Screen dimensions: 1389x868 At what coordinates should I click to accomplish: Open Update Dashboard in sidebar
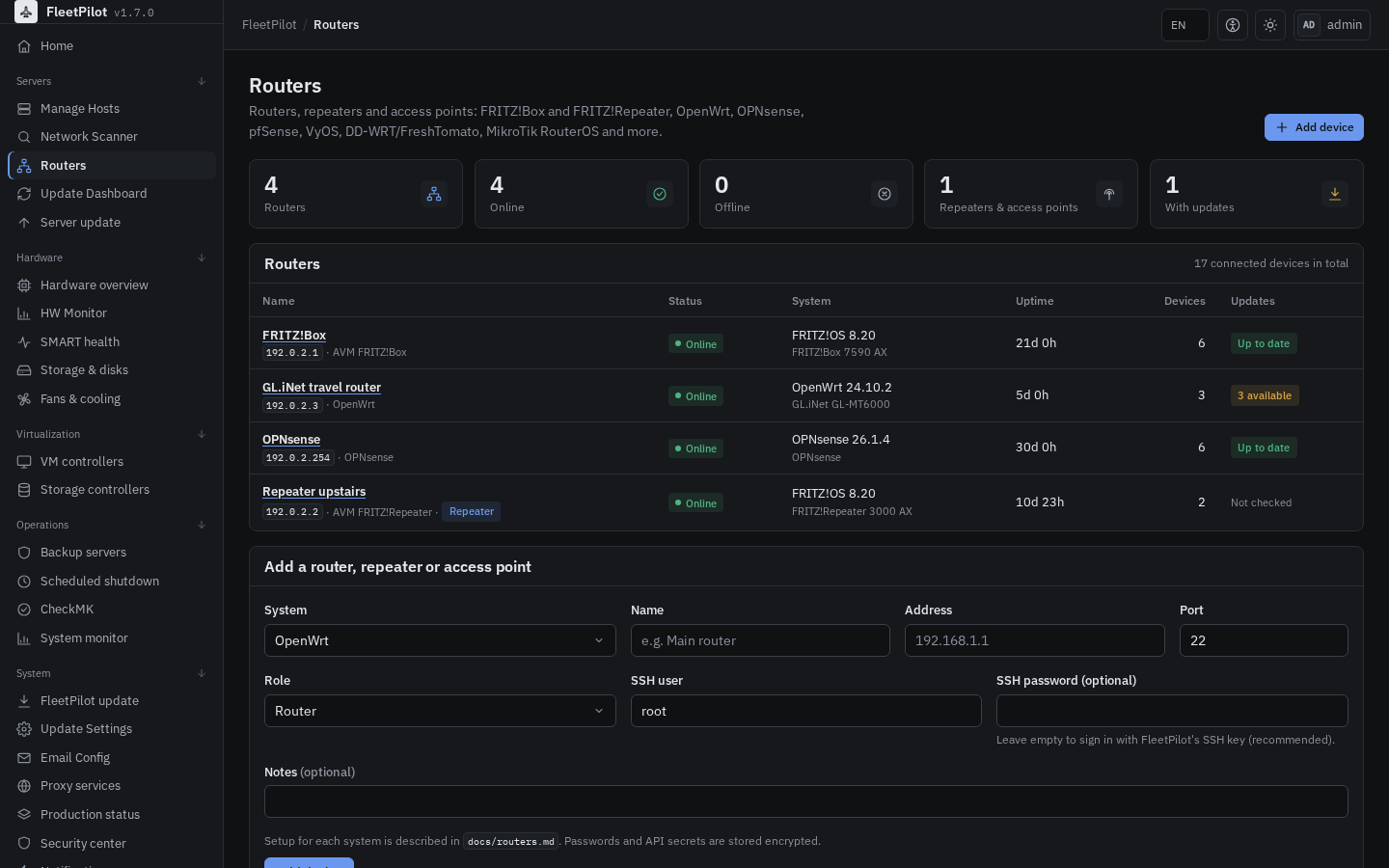pyautogui.click(x=112, y=194)
